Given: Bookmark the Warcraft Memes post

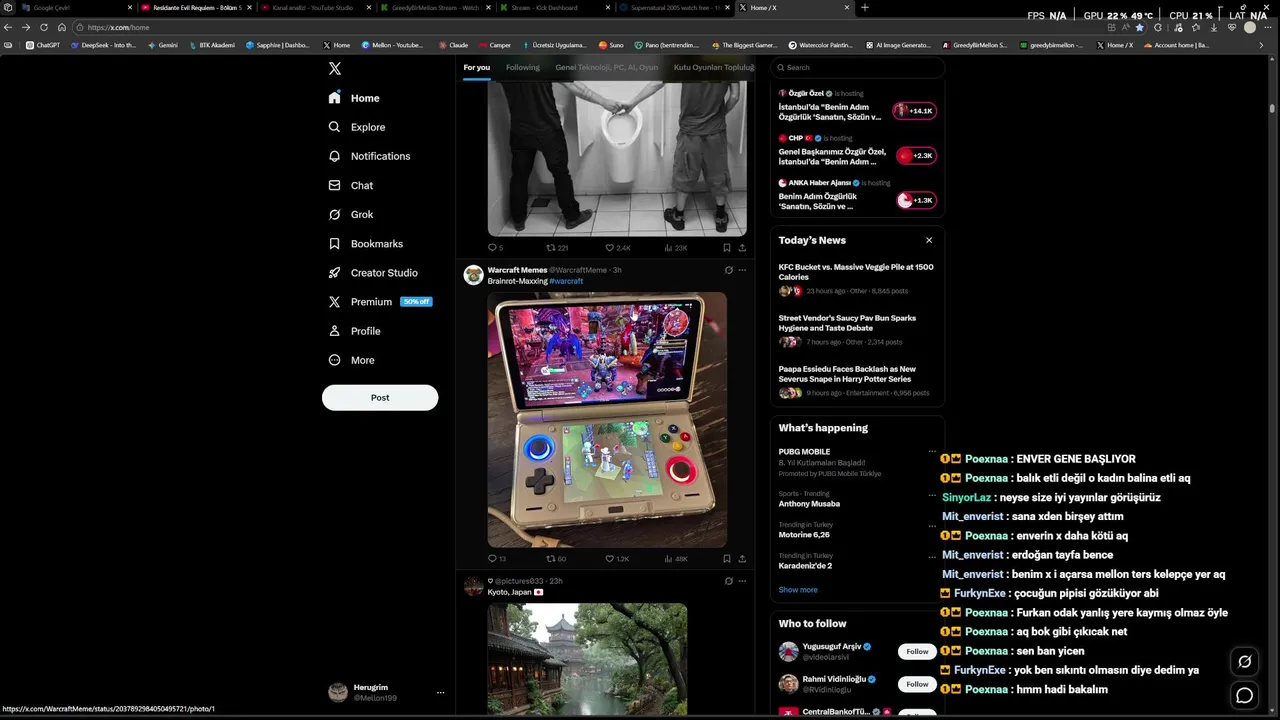Looking at the screenshot, I should coord(727,559).
